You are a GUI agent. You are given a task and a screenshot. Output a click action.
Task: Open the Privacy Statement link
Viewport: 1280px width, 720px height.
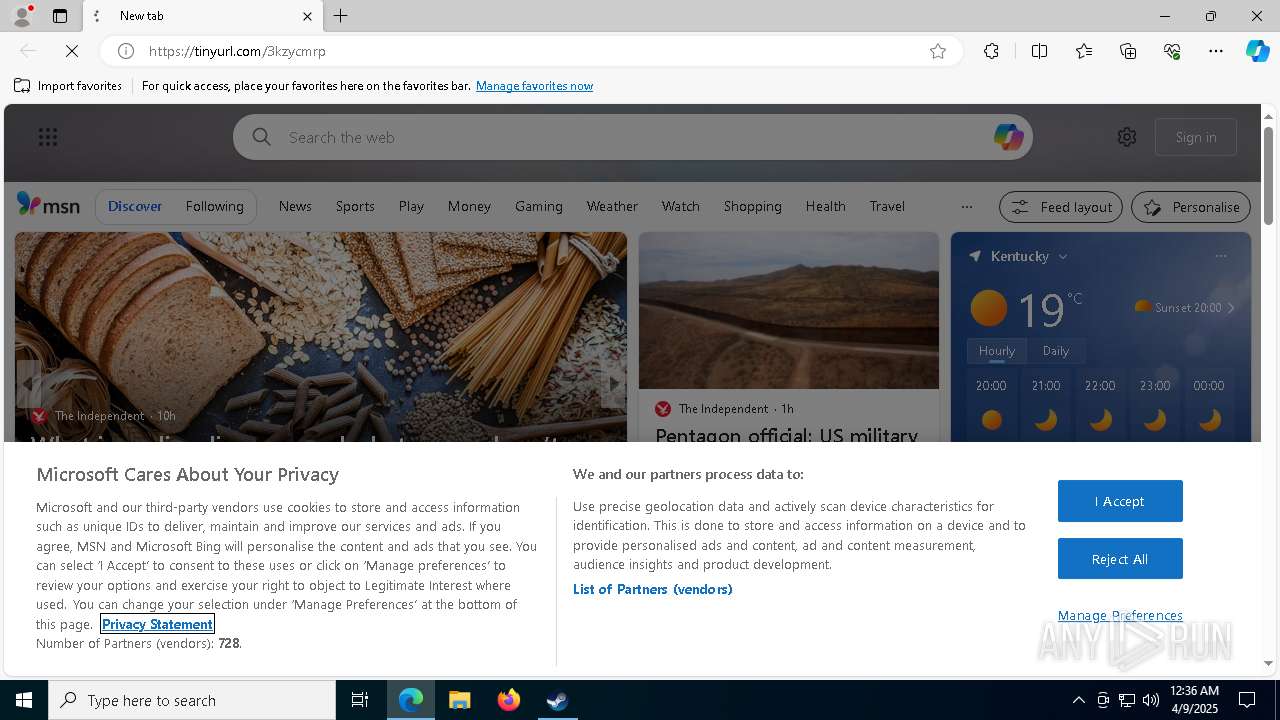[x=157, y=624]
